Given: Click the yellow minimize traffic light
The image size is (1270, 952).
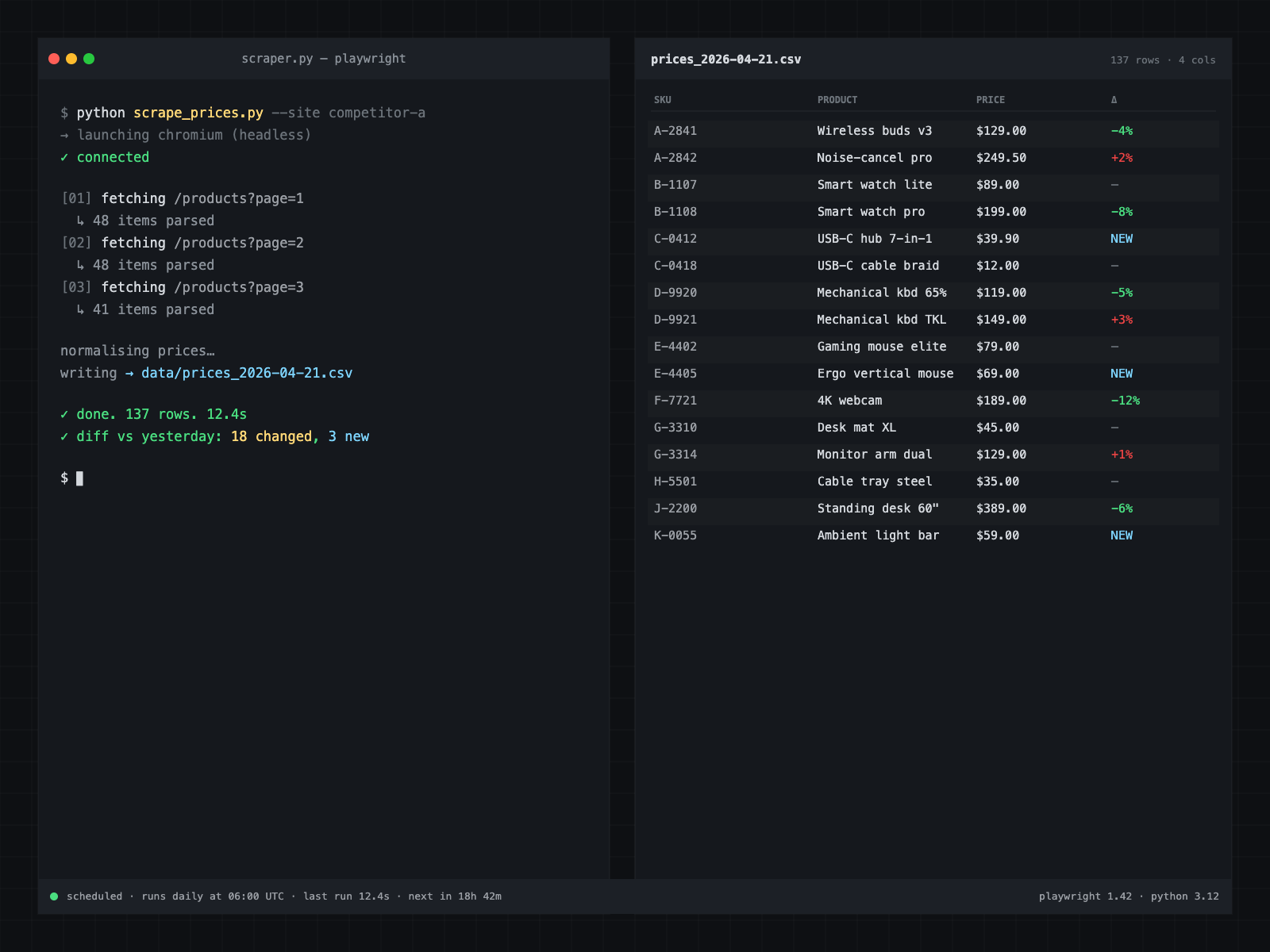Looking at the screenshot, I should click(71, 58).
